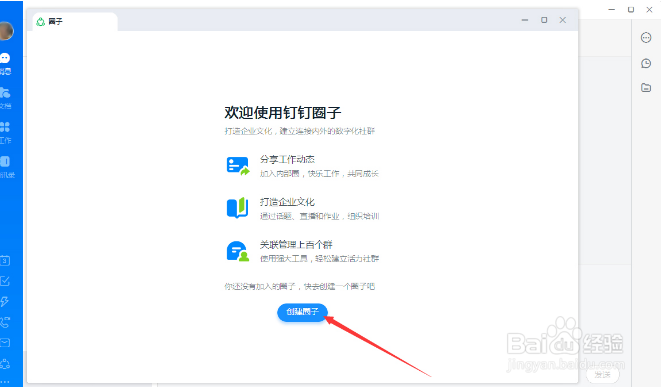Open the to-do checkmark icon in the sidebar
This screenshot has height=387, width=661.
click(x=5, y=281)
